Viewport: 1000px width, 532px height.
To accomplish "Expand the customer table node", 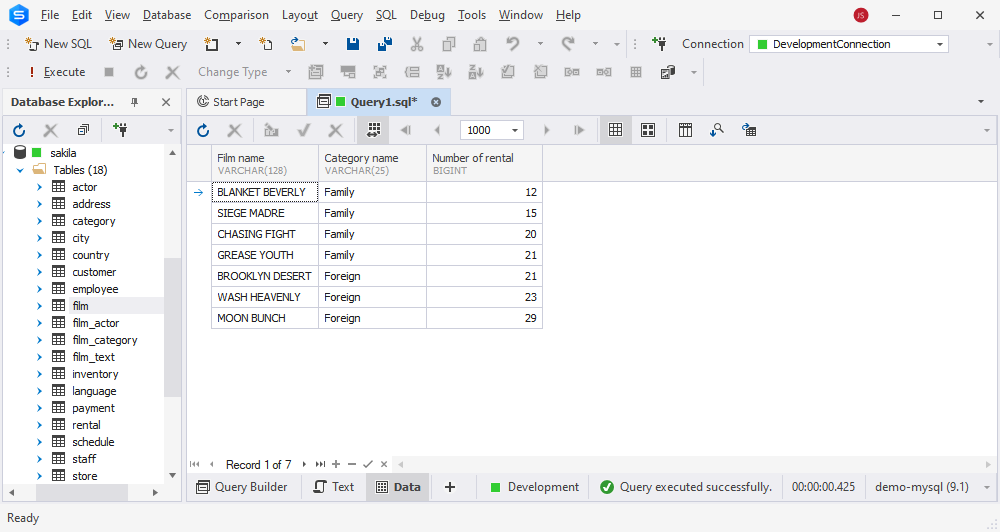I will tap(40, 272).
